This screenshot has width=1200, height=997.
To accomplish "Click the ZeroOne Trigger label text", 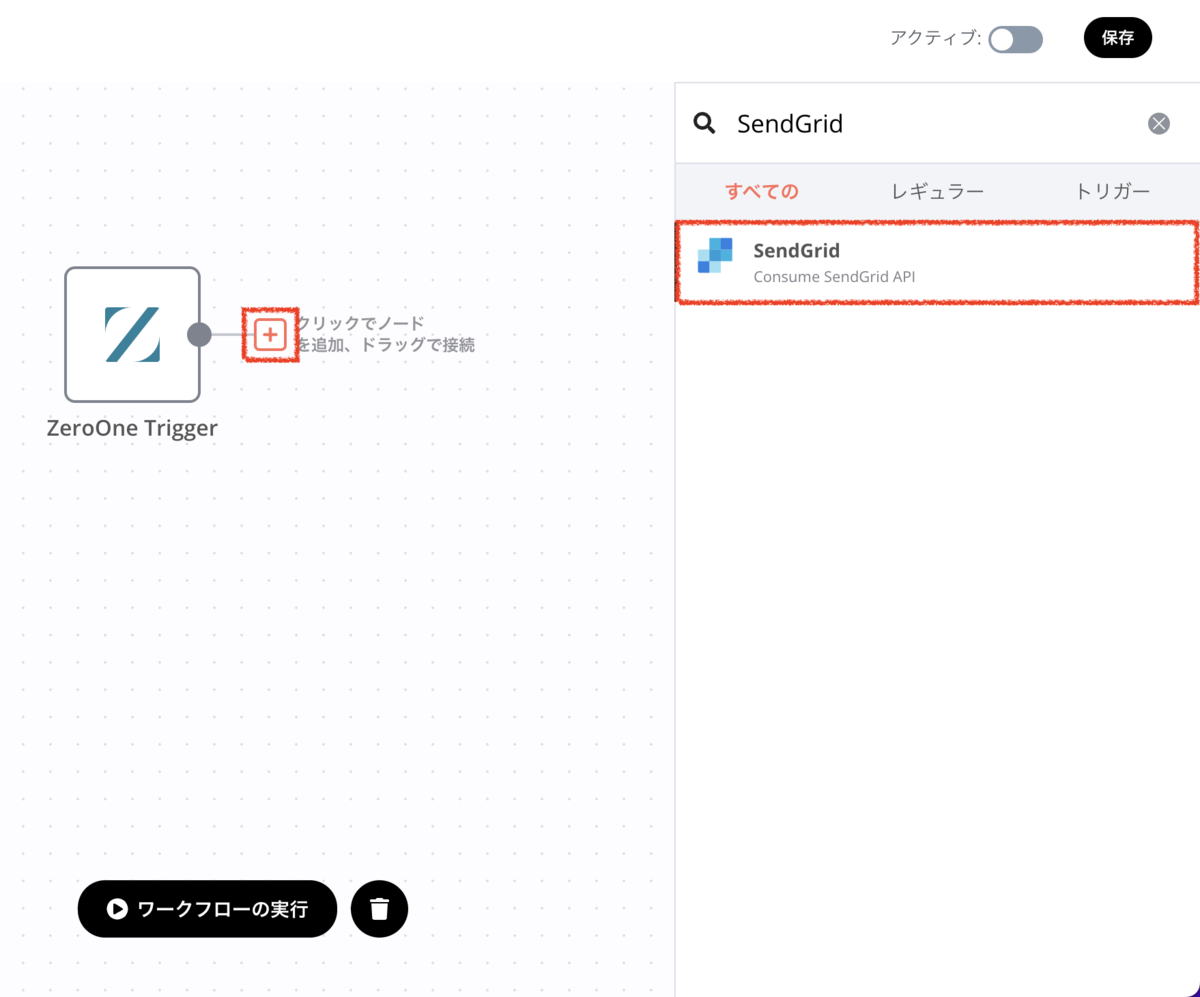I will (x=132, y=428).
